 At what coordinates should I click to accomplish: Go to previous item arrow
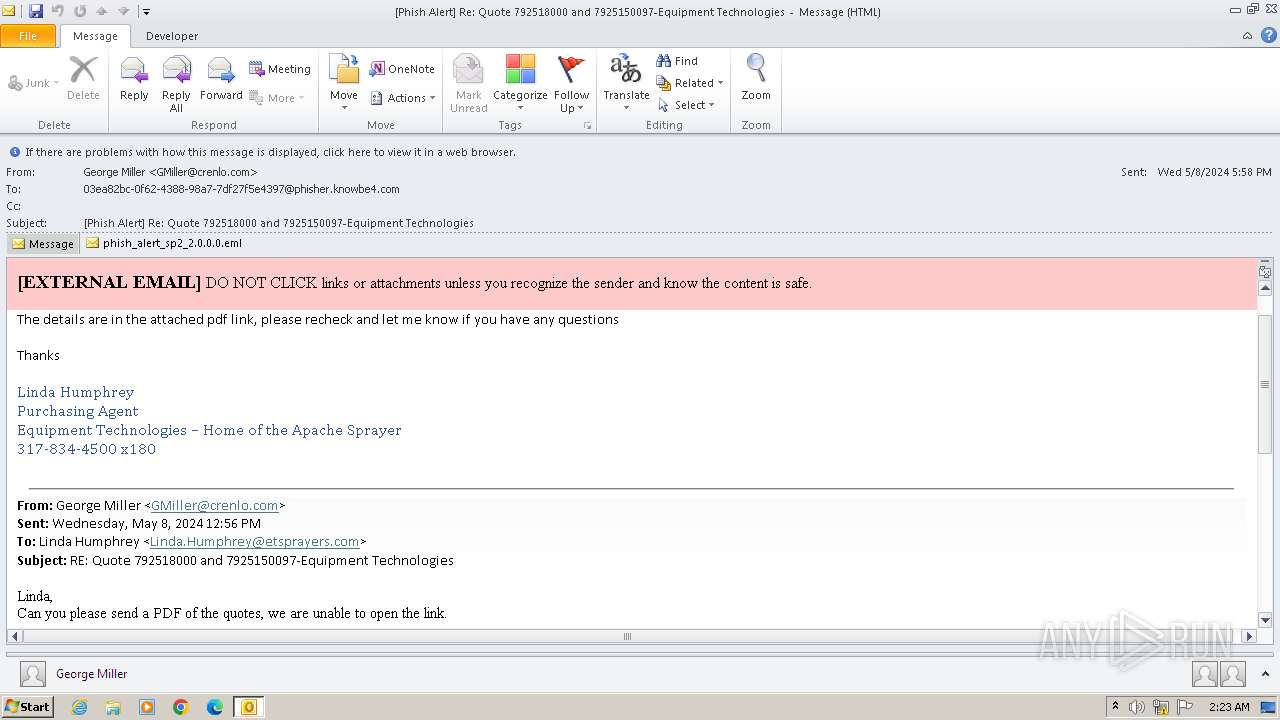coord(102,11)
